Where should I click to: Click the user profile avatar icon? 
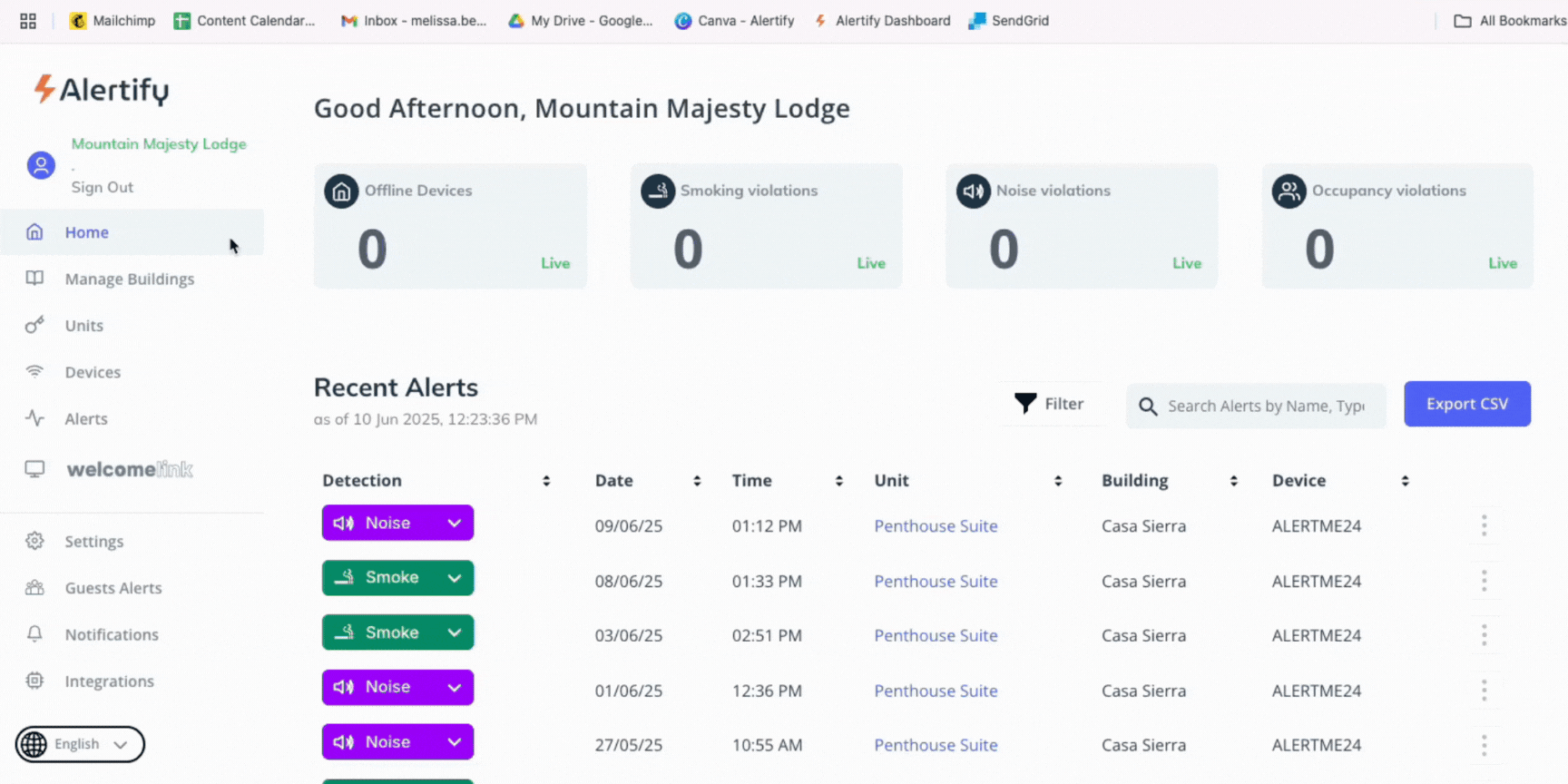pos(41,165)
